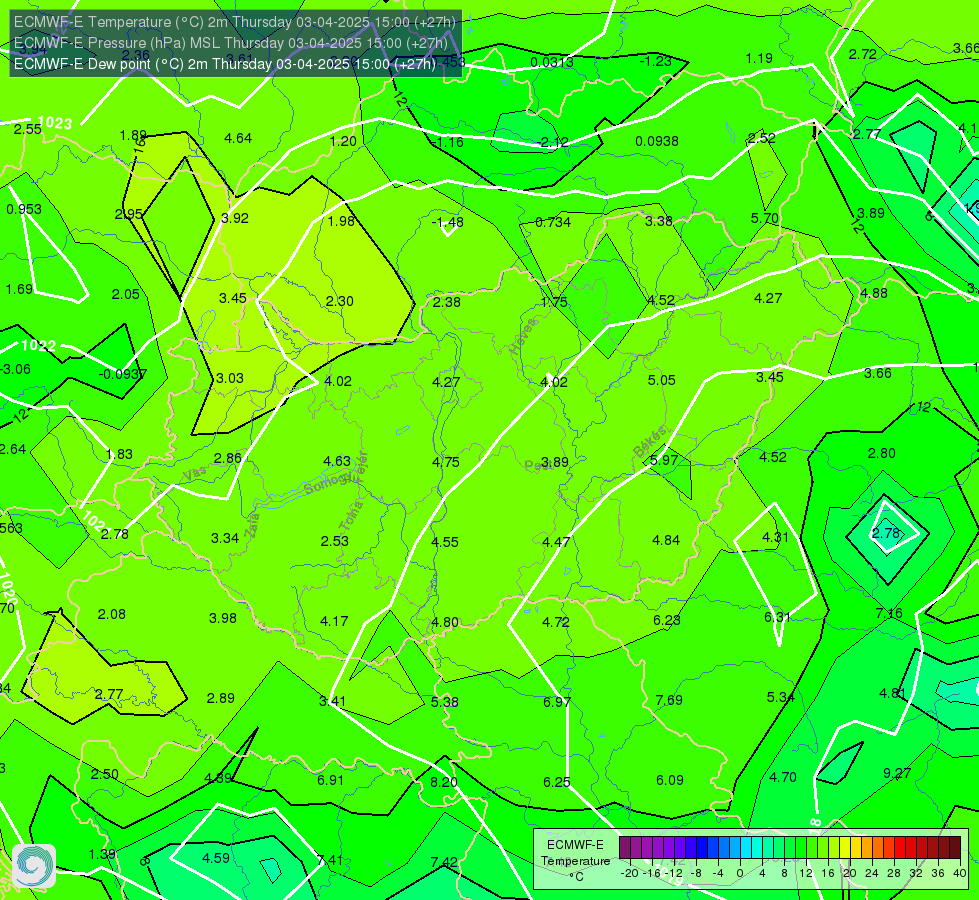Click the map value 0.0313

(552, 62)
